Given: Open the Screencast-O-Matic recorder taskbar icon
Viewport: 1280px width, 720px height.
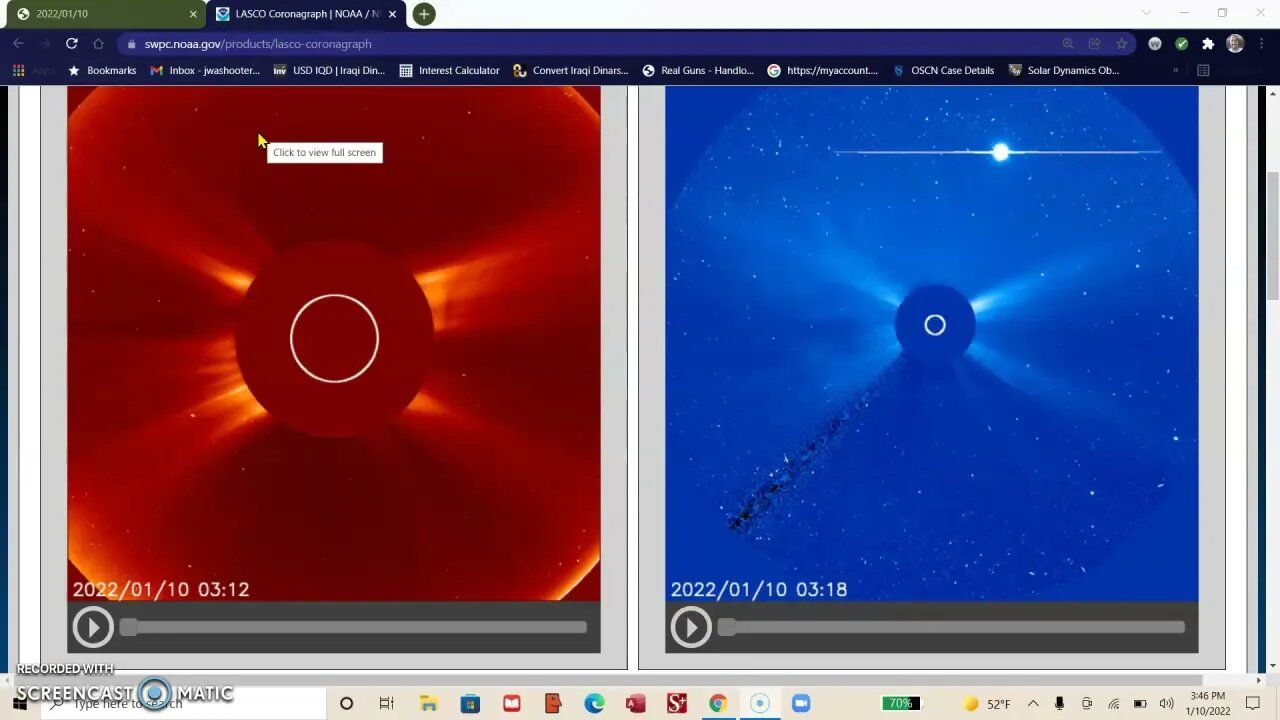Looking at the screenshot, I should click(x=759, y=703).
